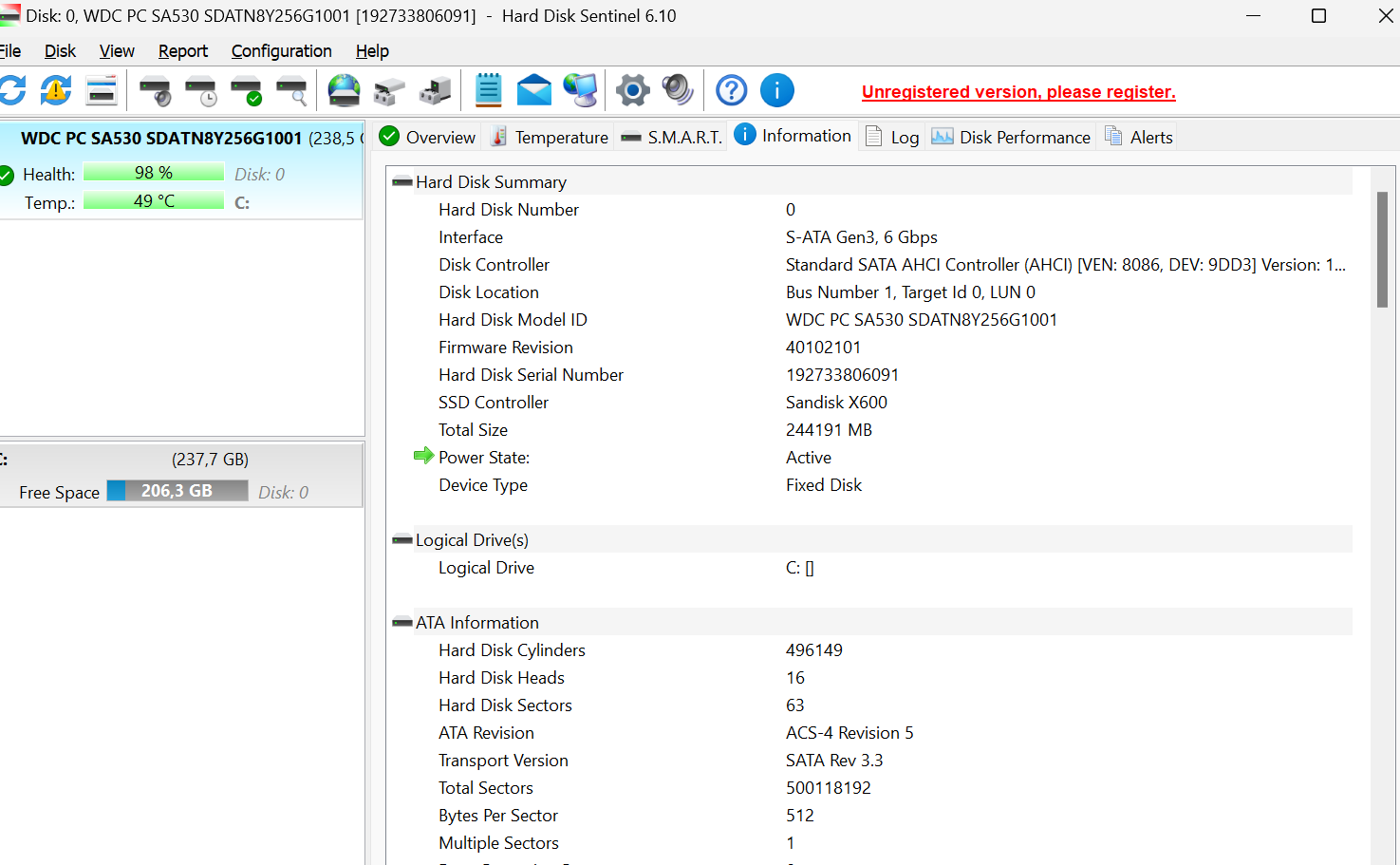This screenshot has width=1400, height=865.
Task: Click the blue question mark help icon
Action: (x=731, y=91)
